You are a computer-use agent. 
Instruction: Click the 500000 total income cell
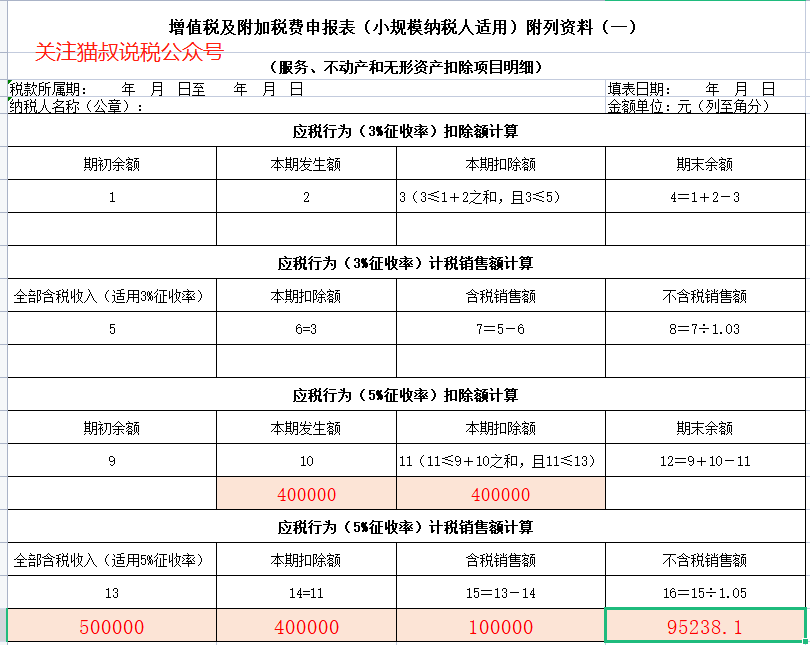112,627
